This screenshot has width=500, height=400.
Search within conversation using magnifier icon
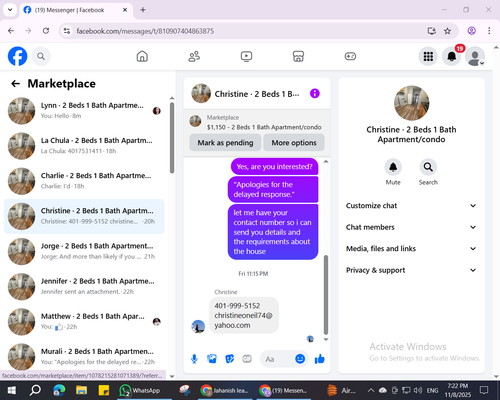pyautogui.click(x=428, y=167)
